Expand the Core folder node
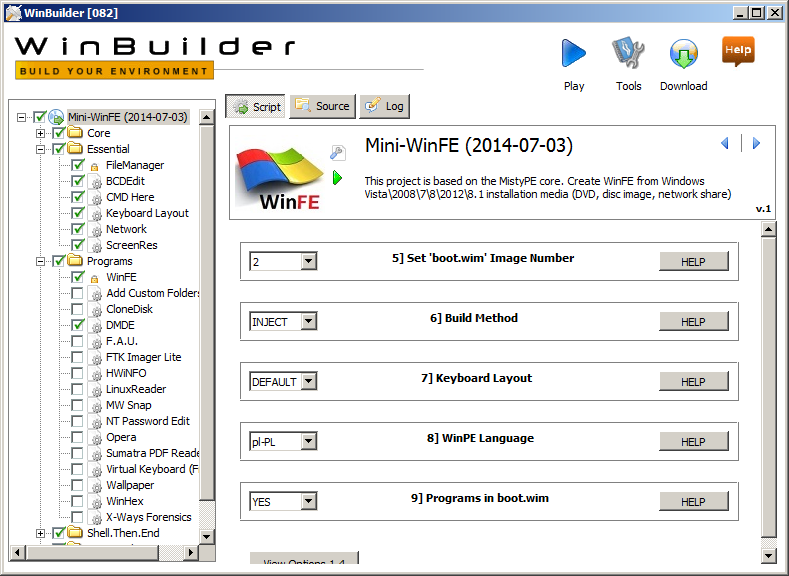 point(40,133)
